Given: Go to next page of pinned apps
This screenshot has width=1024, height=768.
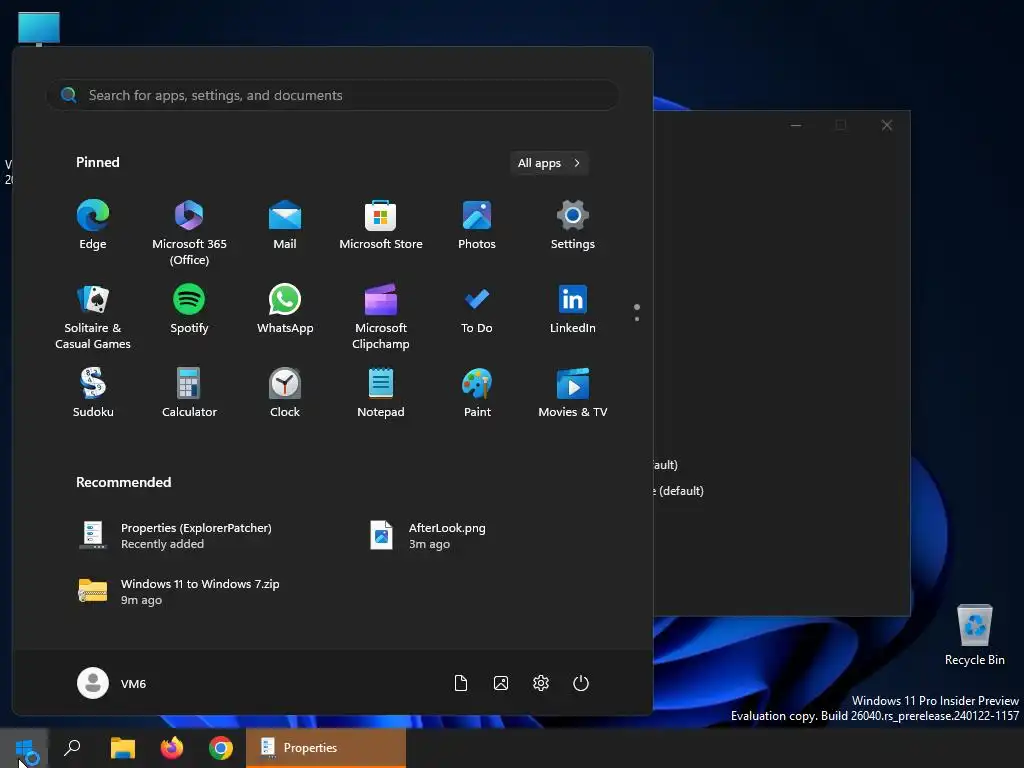Looking at the screenshot, I should 637,319.
